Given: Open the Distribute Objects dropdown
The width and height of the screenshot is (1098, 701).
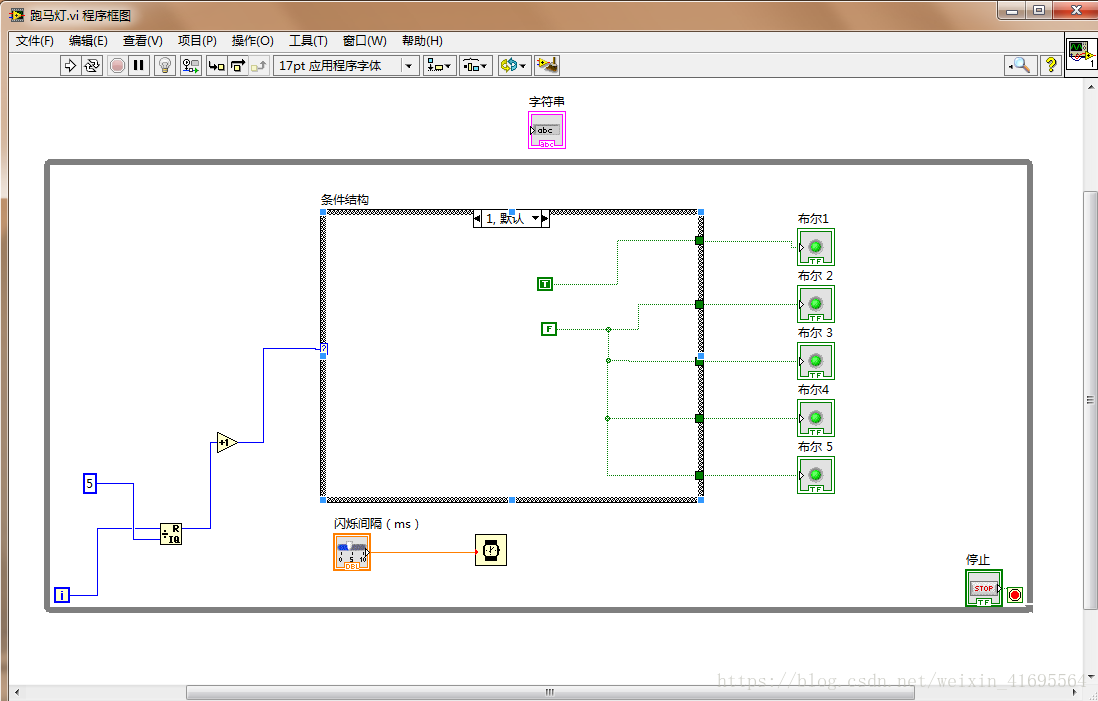Looking at the screenshot, I should click(475, 66).
